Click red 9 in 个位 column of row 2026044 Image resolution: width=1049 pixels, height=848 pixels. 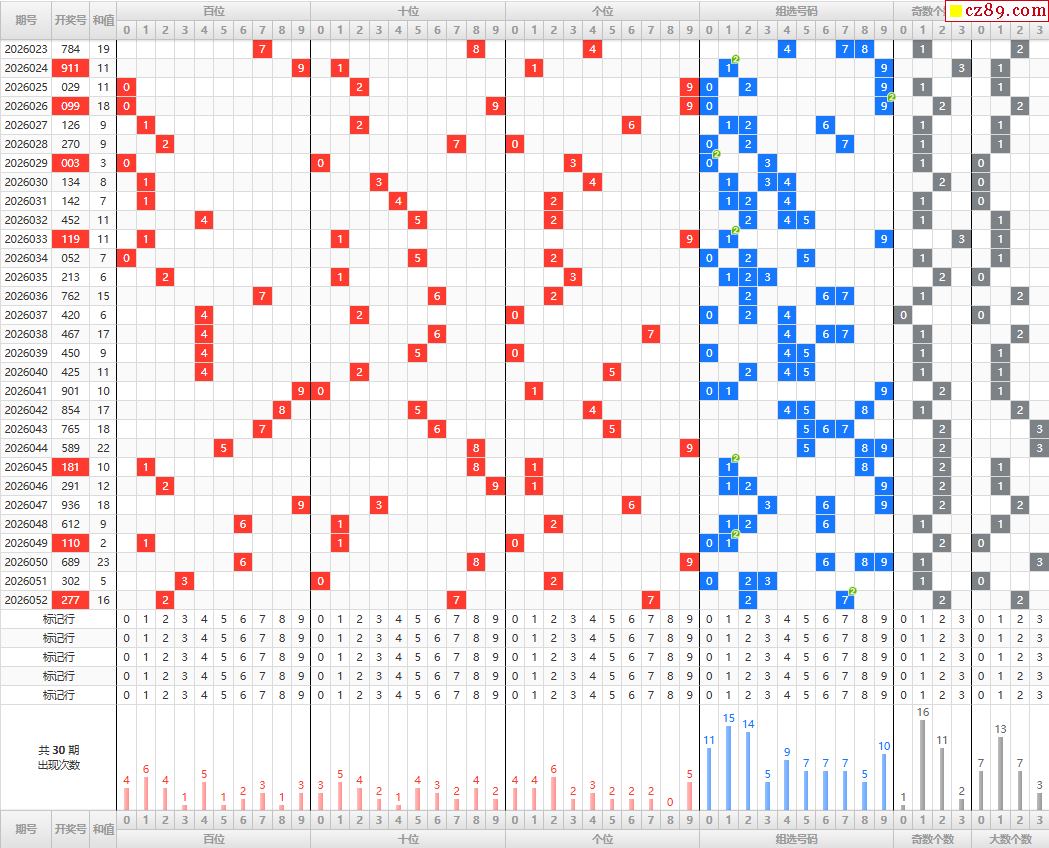click(x=689, y=448)
